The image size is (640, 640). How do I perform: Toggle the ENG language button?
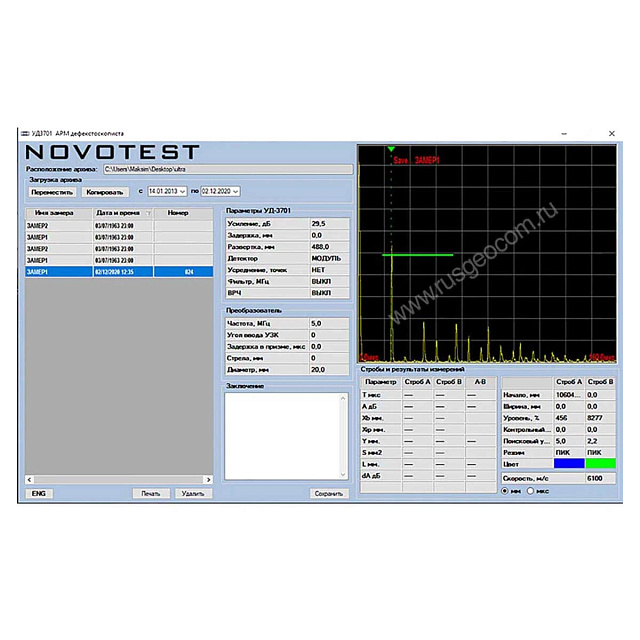[38, 493]
